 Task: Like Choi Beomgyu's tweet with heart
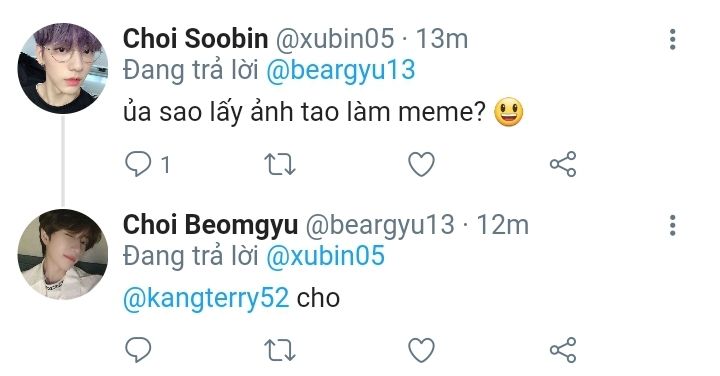tap(422, 350)
